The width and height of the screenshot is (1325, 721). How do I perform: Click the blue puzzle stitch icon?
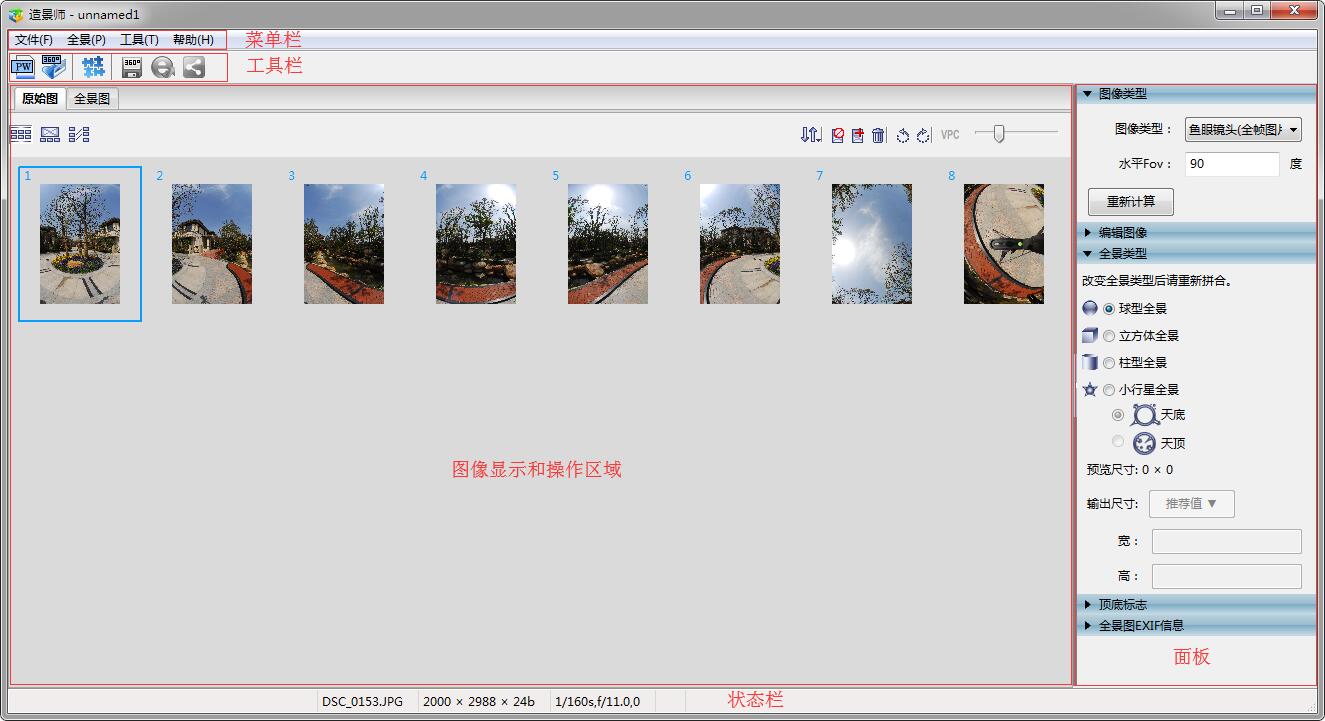coord(93,67)
